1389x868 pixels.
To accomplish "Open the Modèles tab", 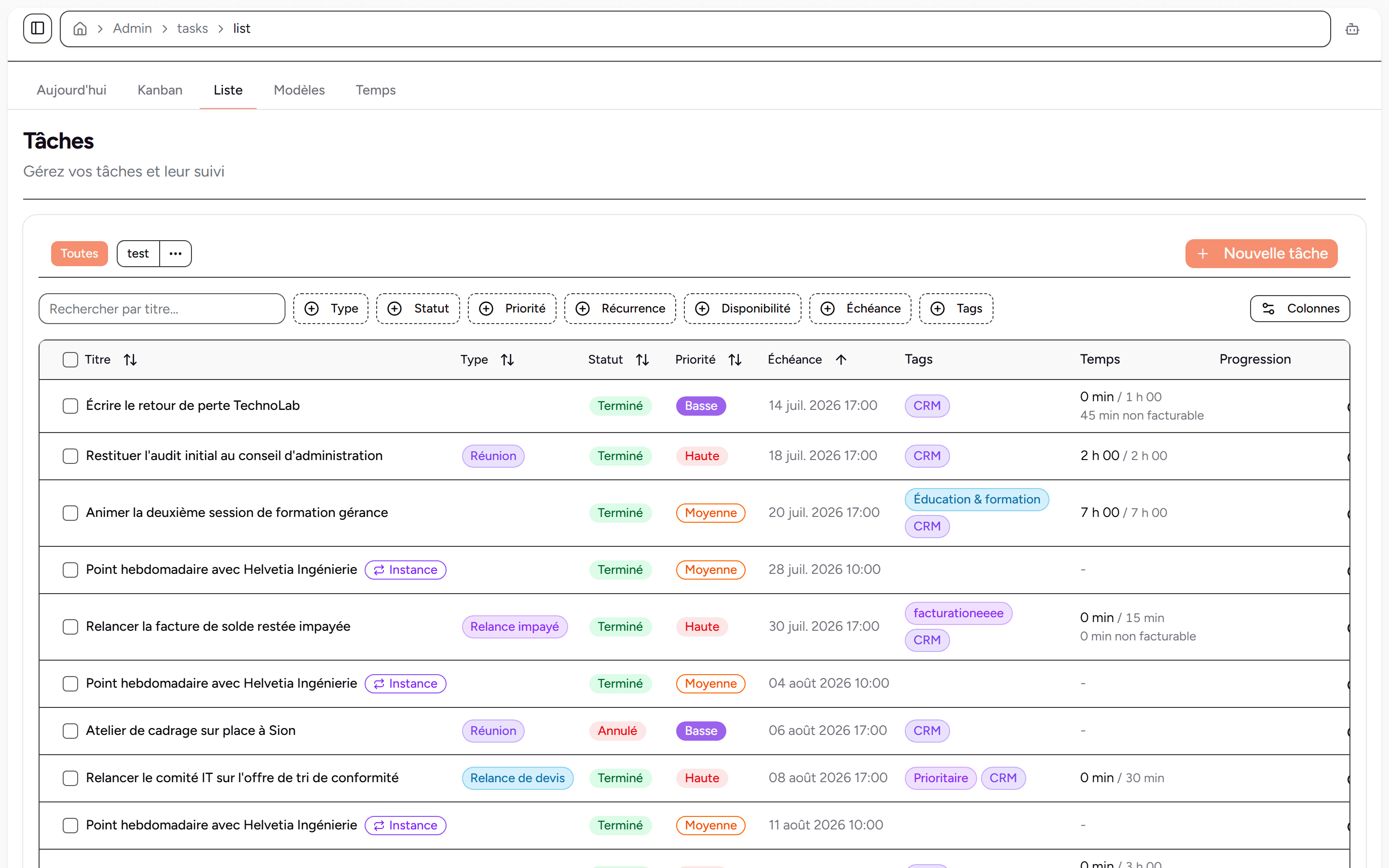I will [299, 90].
